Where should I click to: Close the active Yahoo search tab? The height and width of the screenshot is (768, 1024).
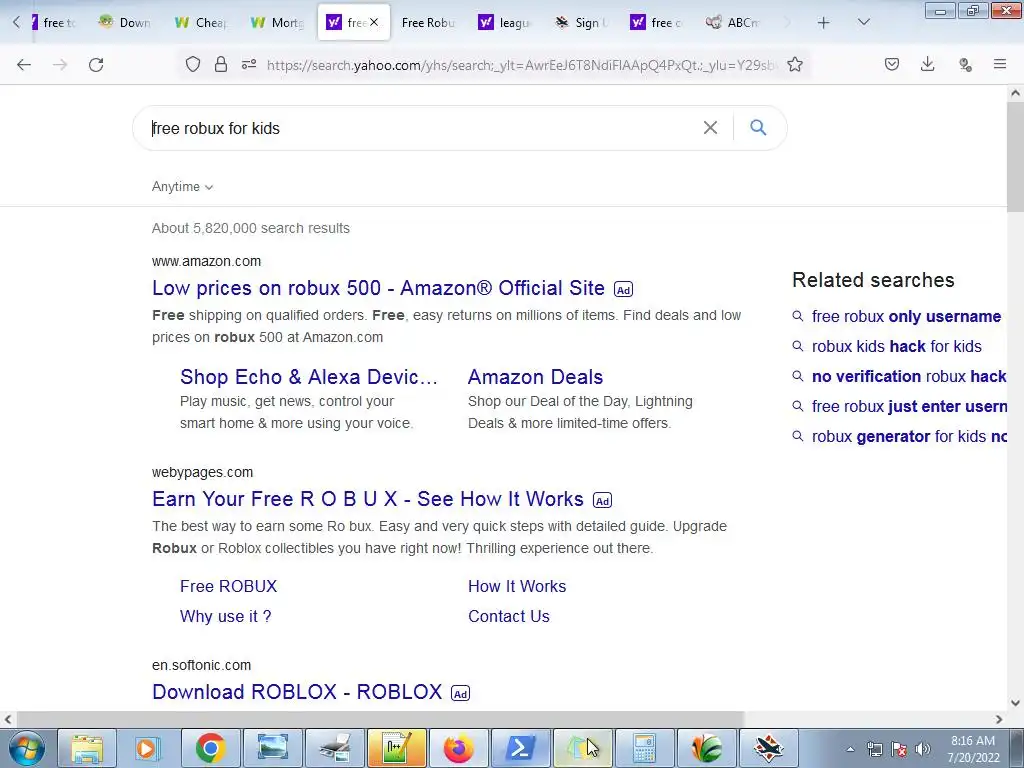pos(374,22)
